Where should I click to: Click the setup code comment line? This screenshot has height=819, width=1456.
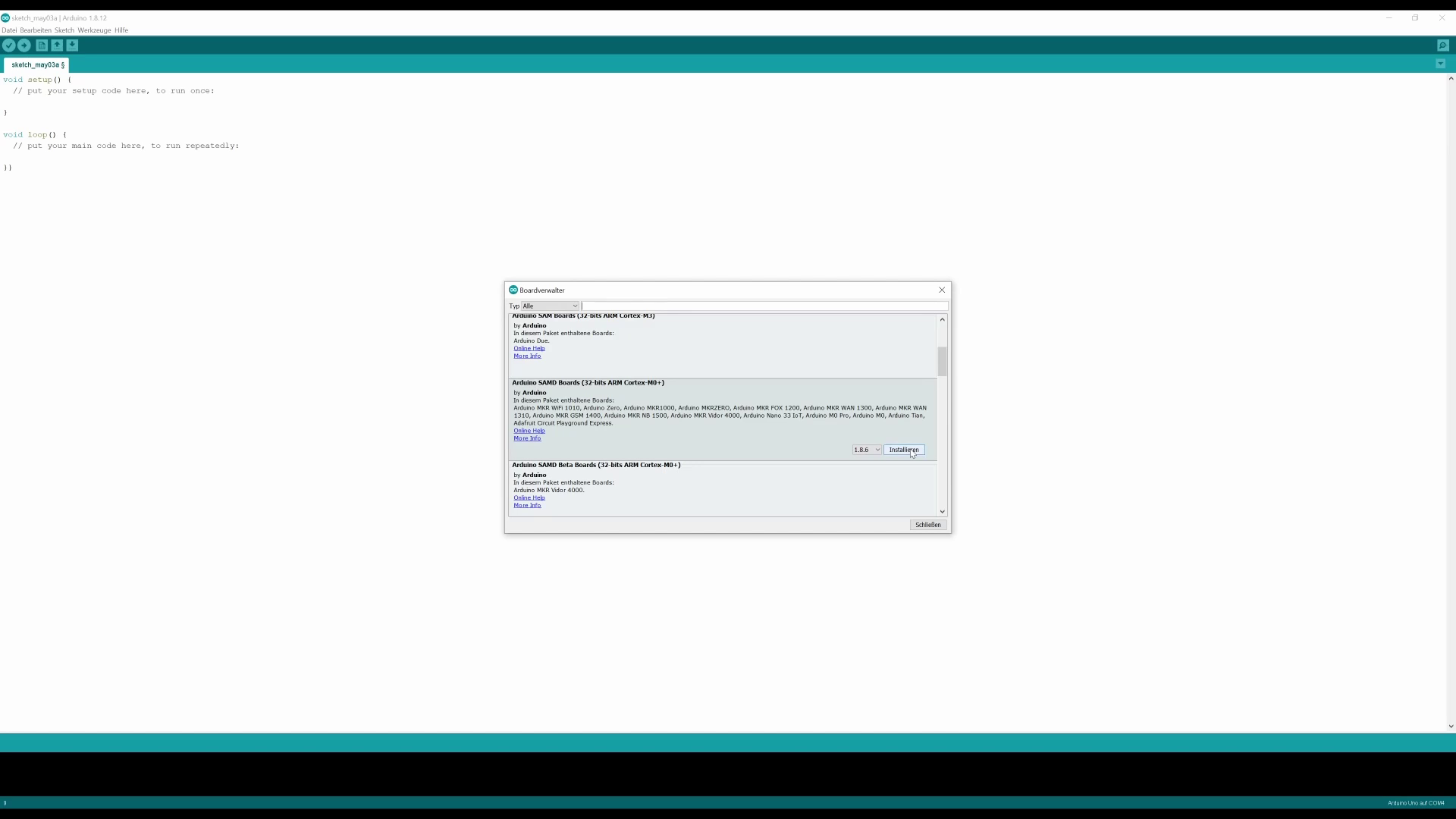114,91
